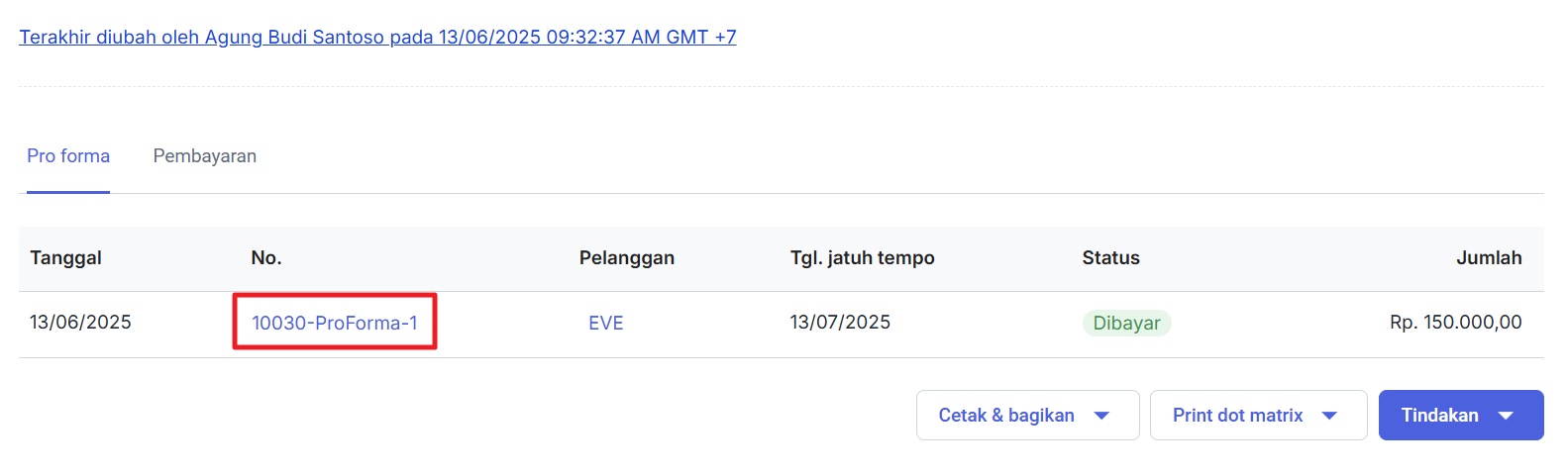Click the Jumlah column header

[1489, 258]
